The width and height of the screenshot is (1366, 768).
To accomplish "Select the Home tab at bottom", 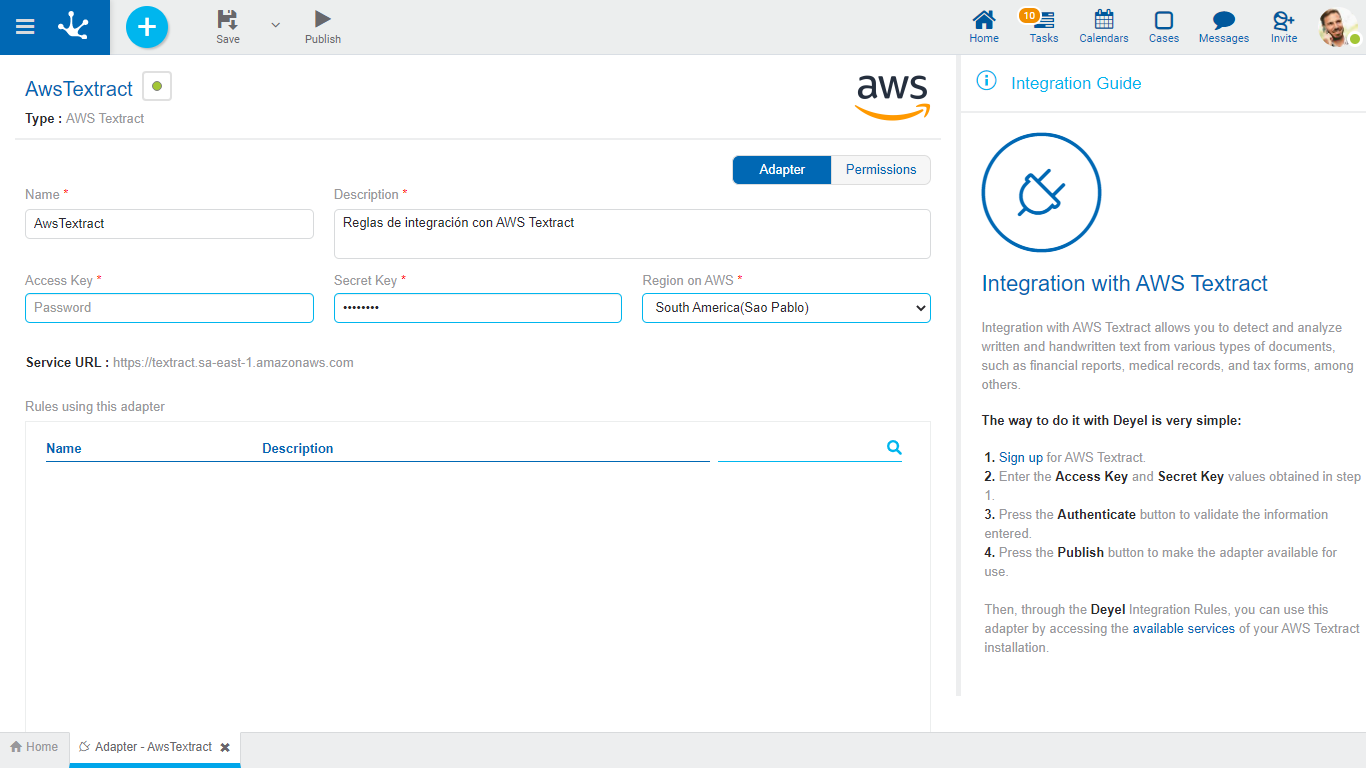I will point(34,747).
